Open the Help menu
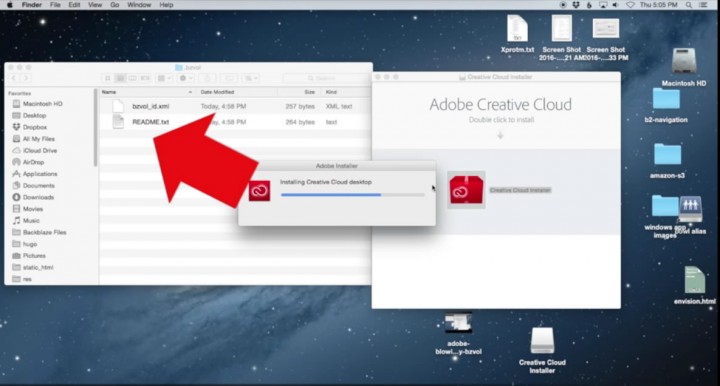This screenshot has width=720, height=386. pyautogui.click(x=166, y=5)
